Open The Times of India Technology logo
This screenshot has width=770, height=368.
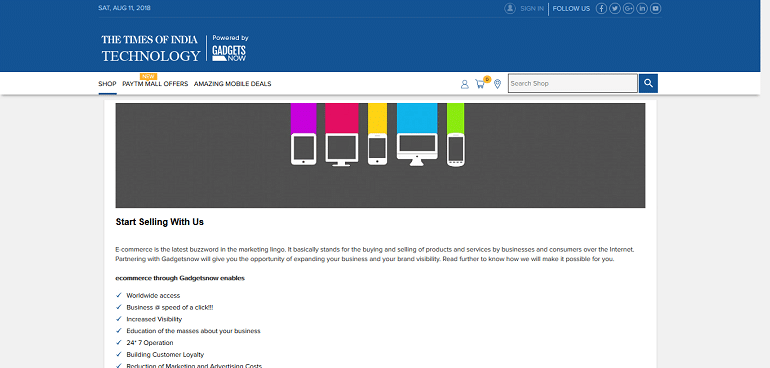(x=150, y=48)
